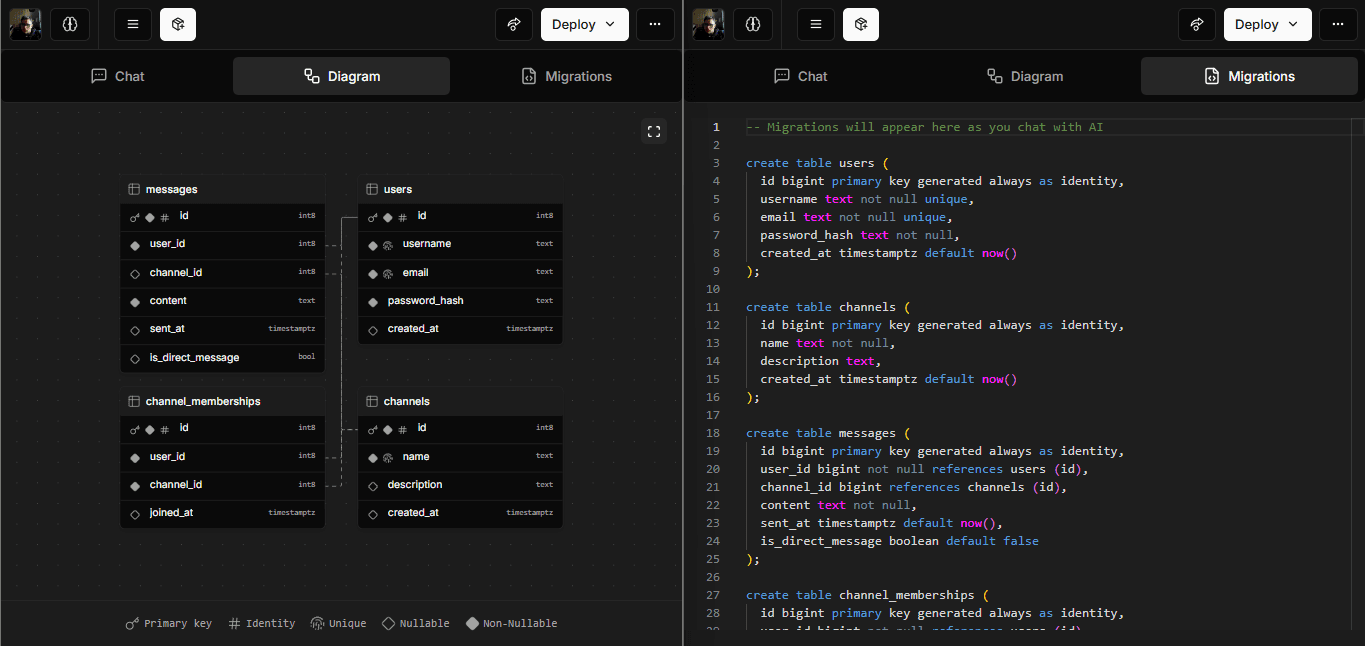1365x646 pixels.
Task: Click the brain icon in the Migrations pane
Action: [752, 24]
